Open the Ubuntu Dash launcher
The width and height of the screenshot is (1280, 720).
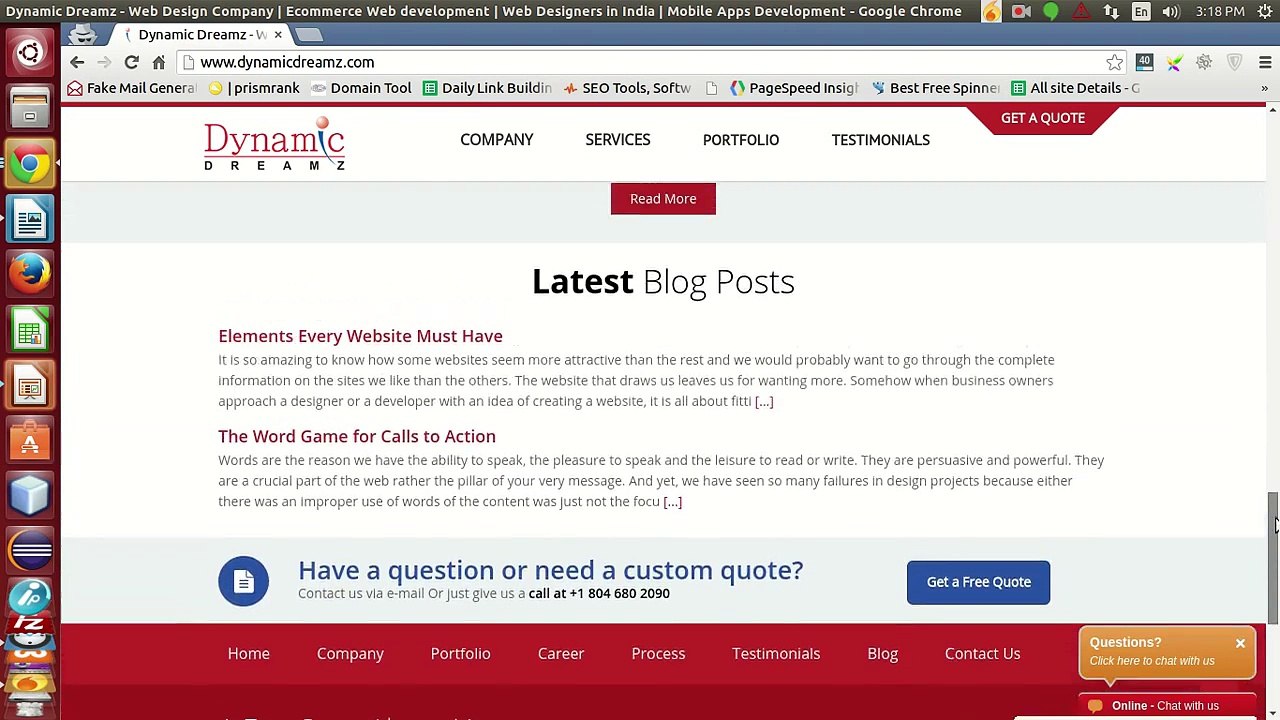[30, 52]
